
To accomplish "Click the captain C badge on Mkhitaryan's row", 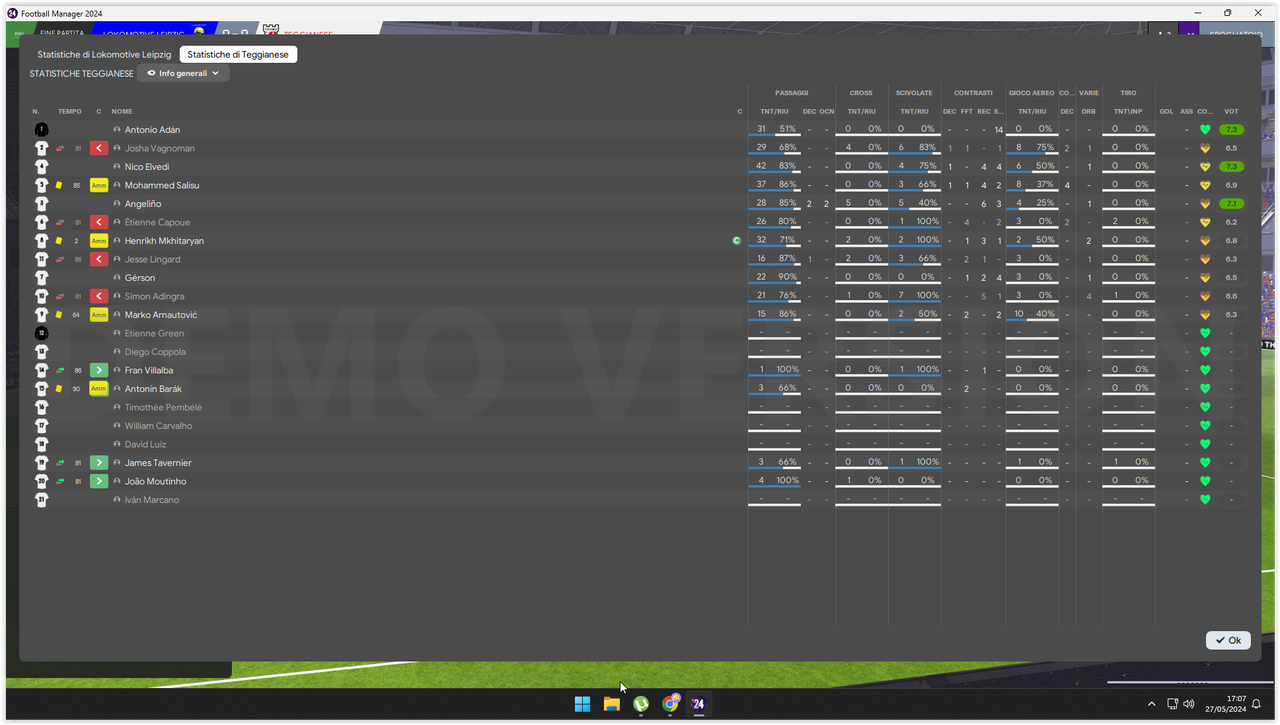I will pos(737,241).
